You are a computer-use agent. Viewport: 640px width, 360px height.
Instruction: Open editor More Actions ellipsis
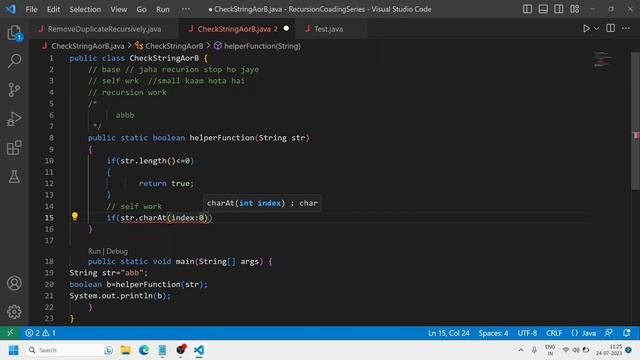point(626,28)
